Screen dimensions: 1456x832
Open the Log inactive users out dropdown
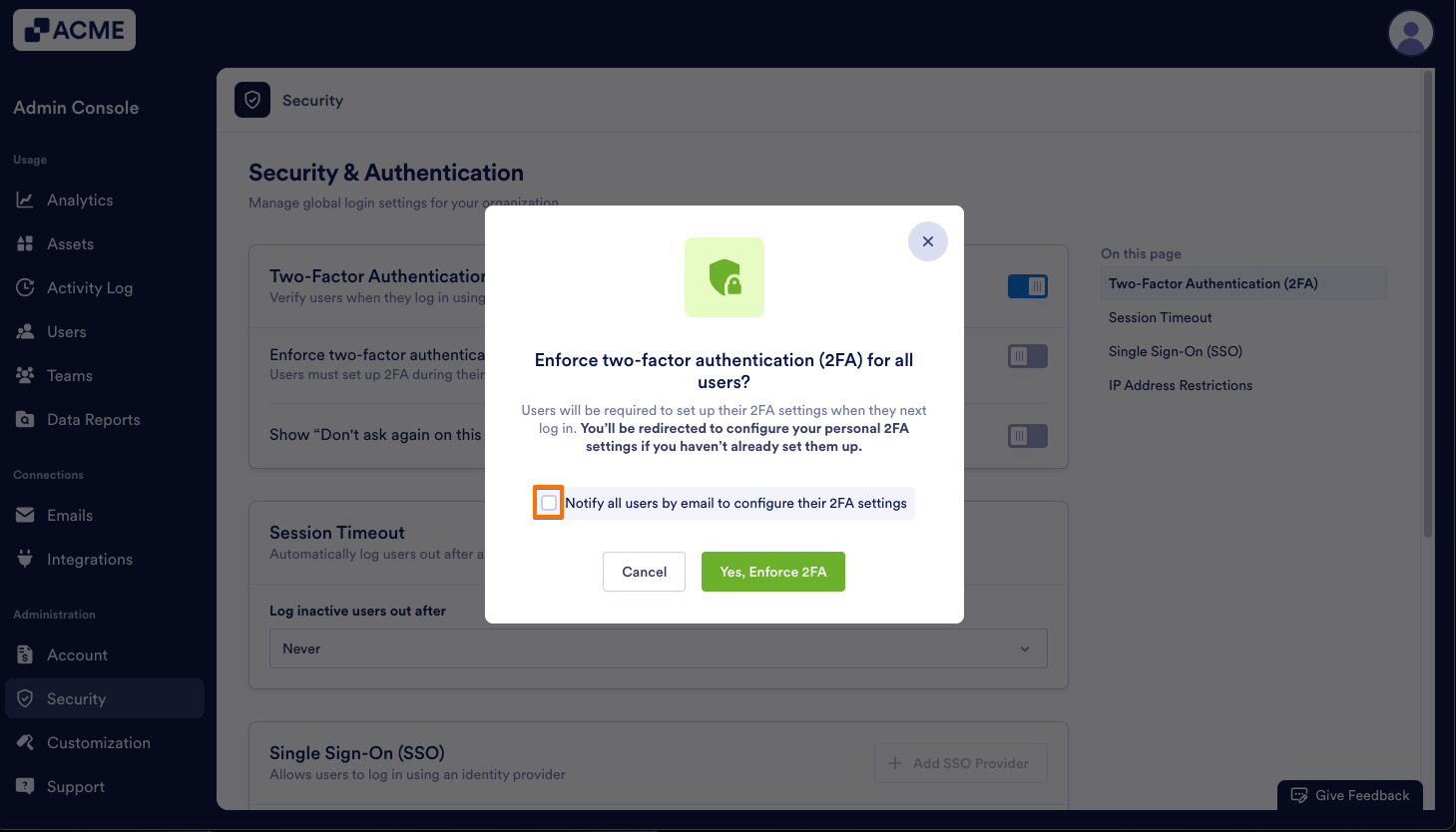[x=659, y=648]
